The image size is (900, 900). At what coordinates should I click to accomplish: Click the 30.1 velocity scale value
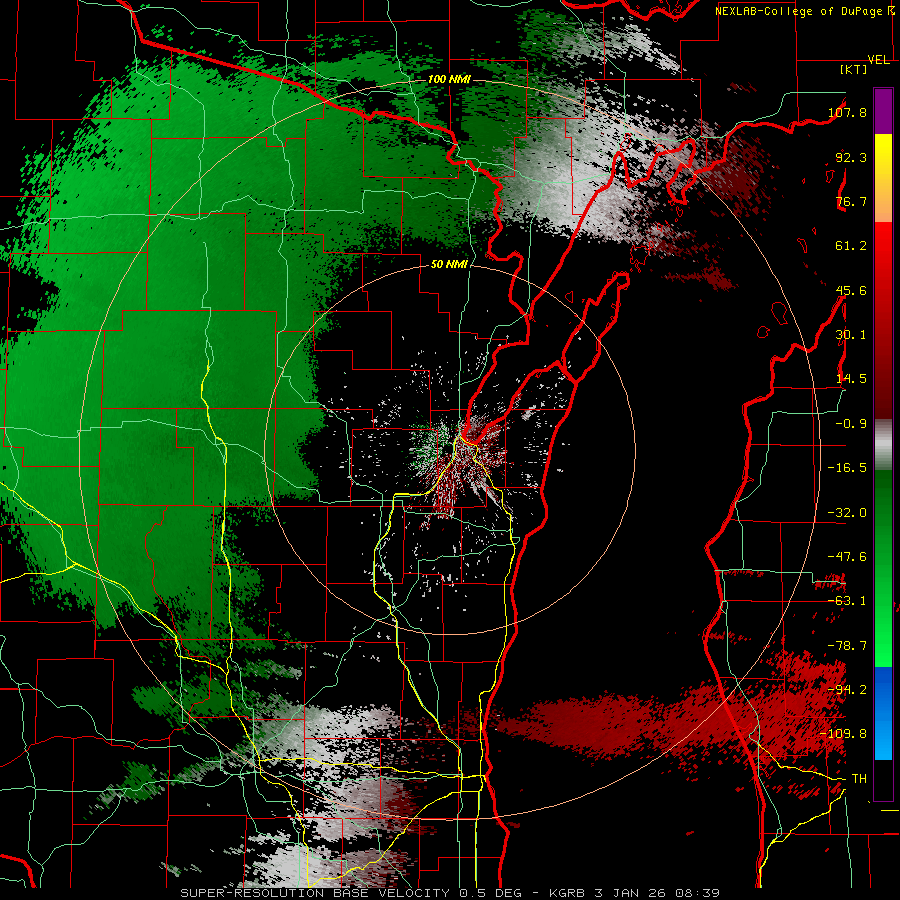[851, 335]
